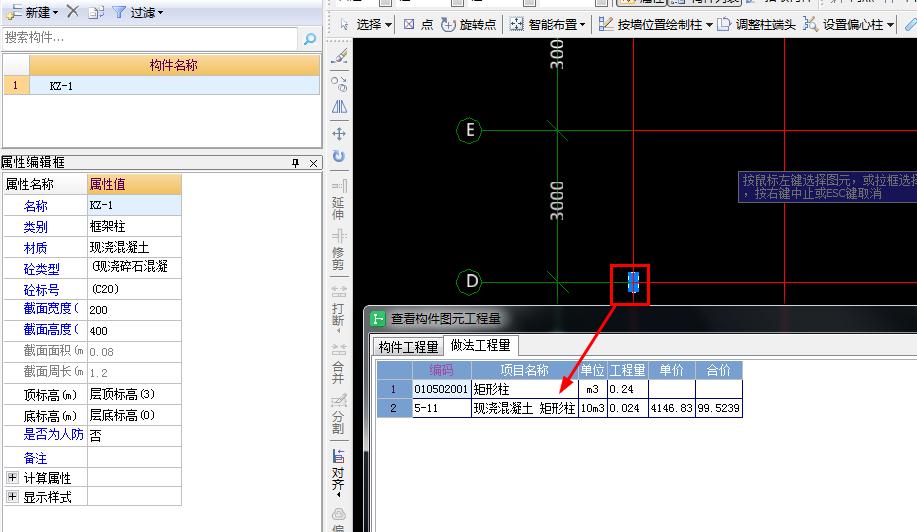
Task: Click 按墙位置绘制柱 tool
Action: click(x=650, y=25)
